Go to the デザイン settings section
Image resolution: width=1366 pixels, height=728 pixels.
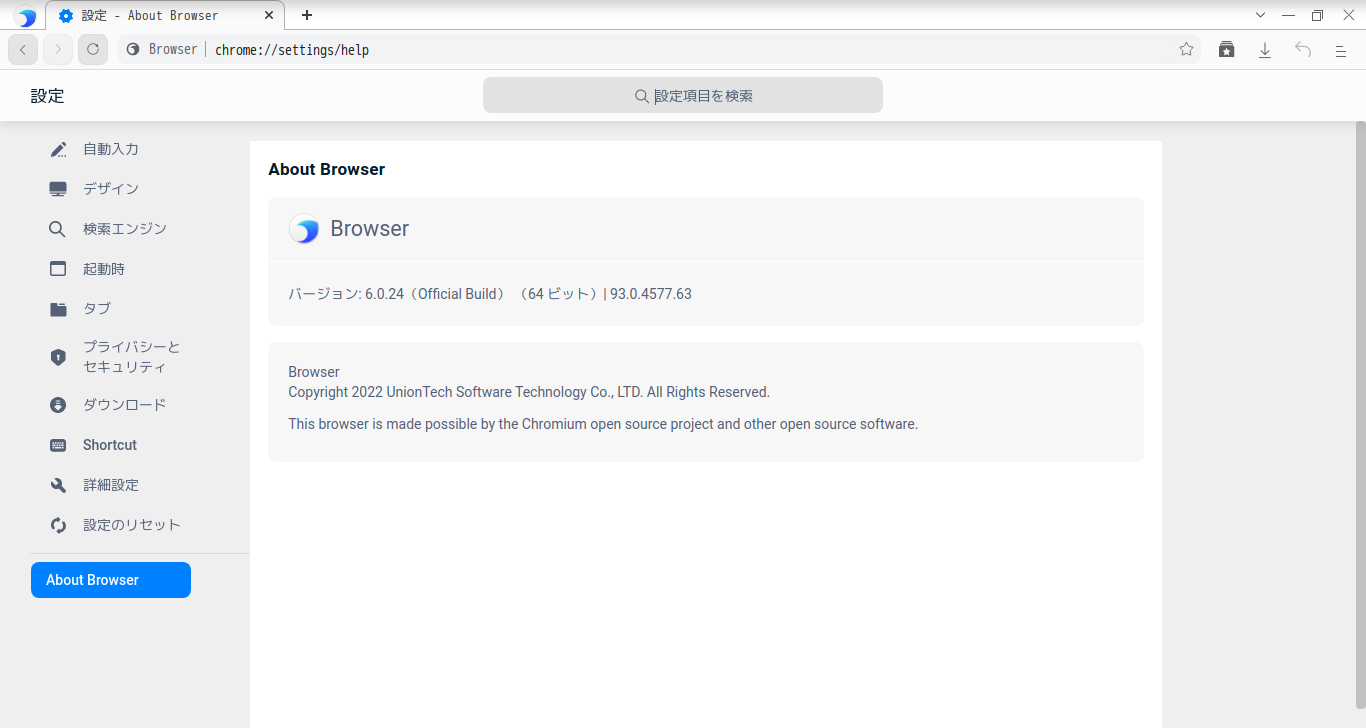coord(111,189)
